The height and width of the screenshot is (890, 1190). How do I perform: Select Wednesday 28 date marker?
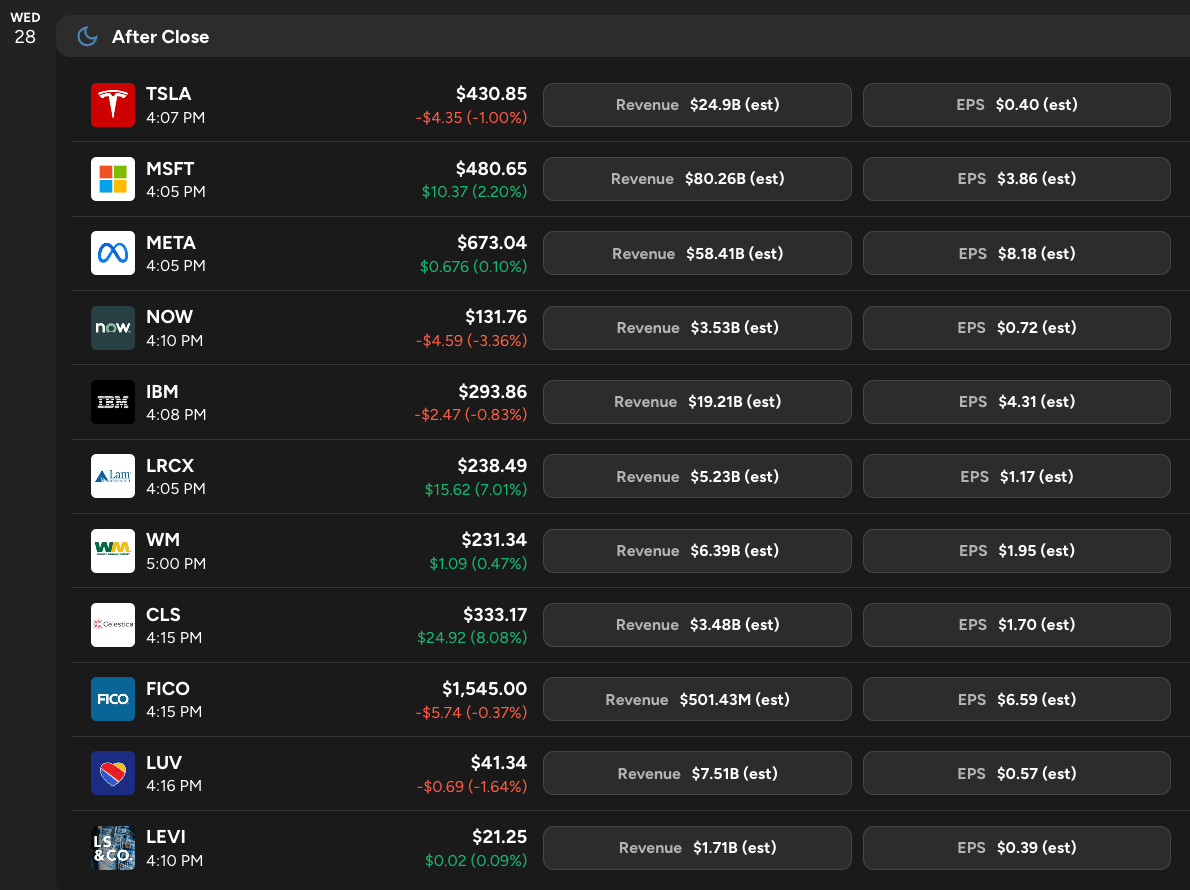[x=25, y=30]
